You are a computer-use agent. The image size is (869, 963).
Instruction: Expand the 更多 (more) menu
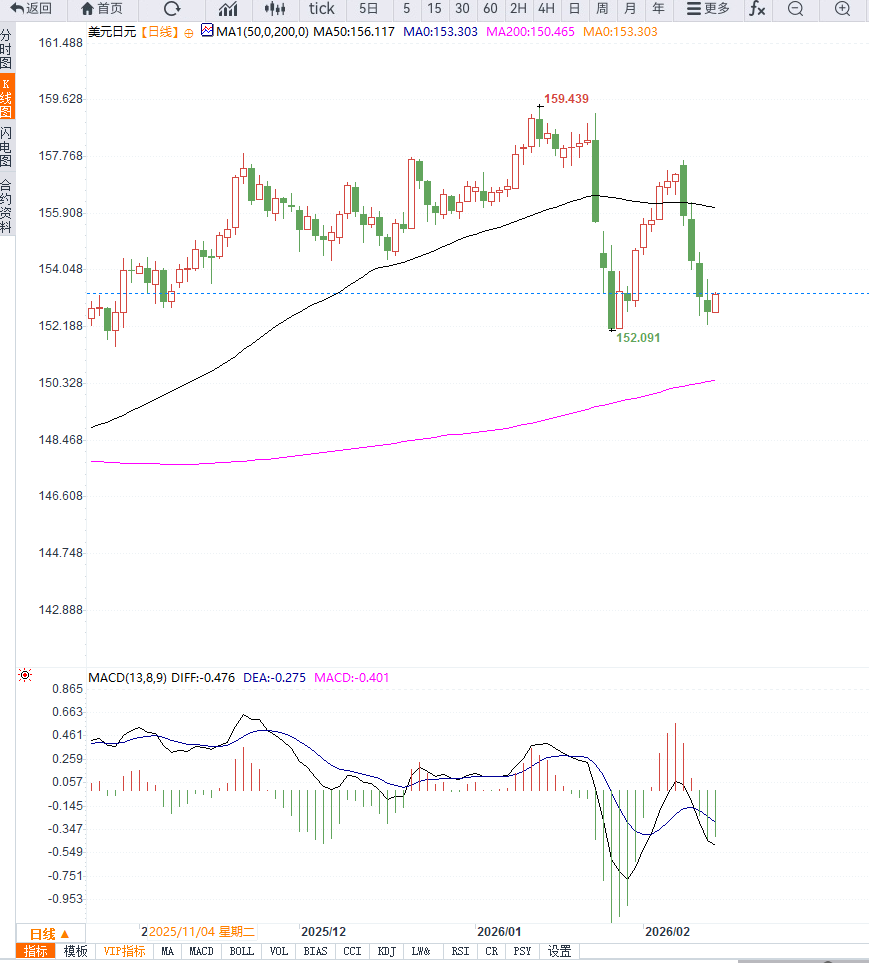(709, 9)
